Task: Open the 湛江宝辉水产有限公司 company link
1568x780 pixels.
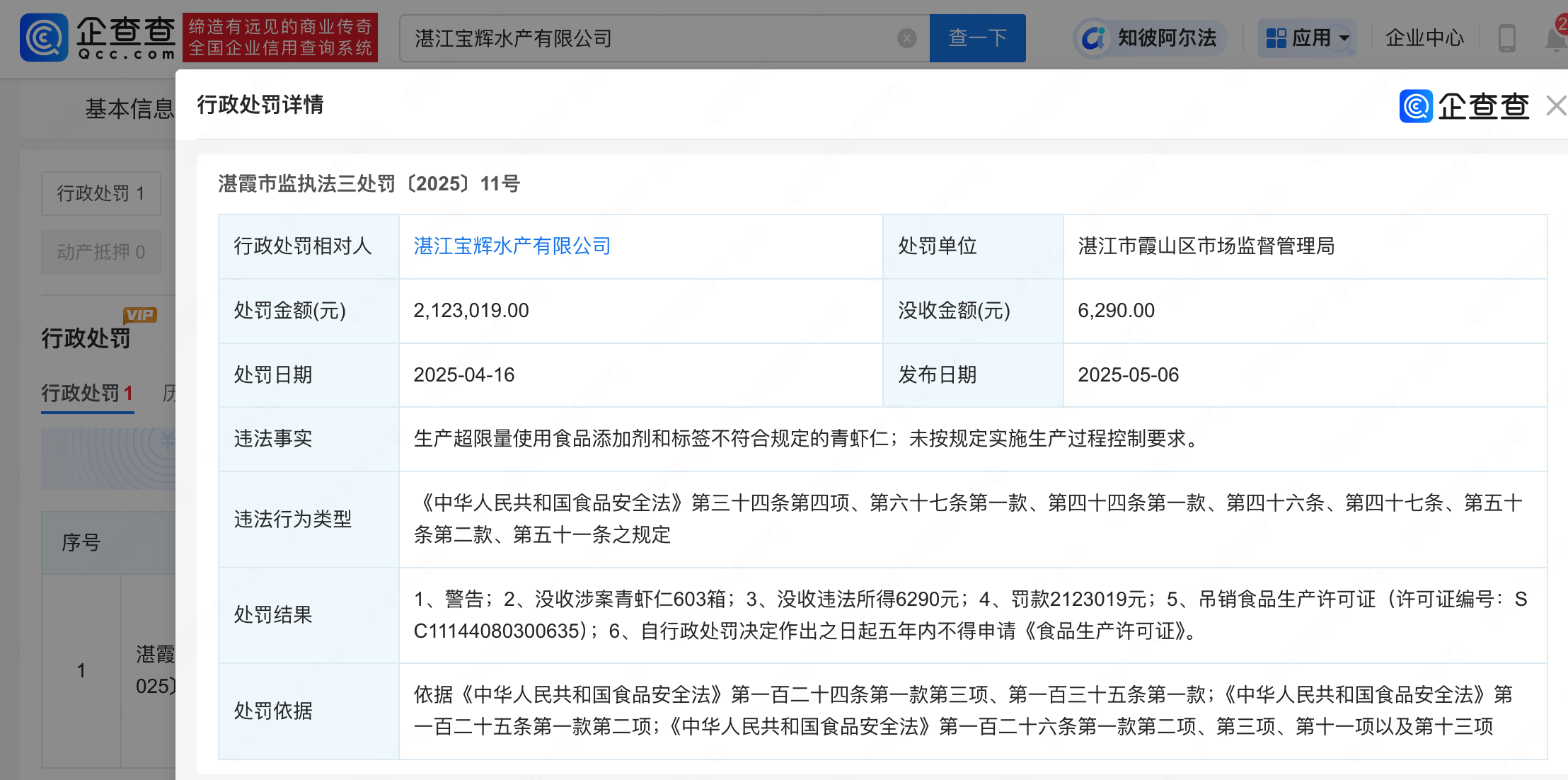Action: (512, 246)
